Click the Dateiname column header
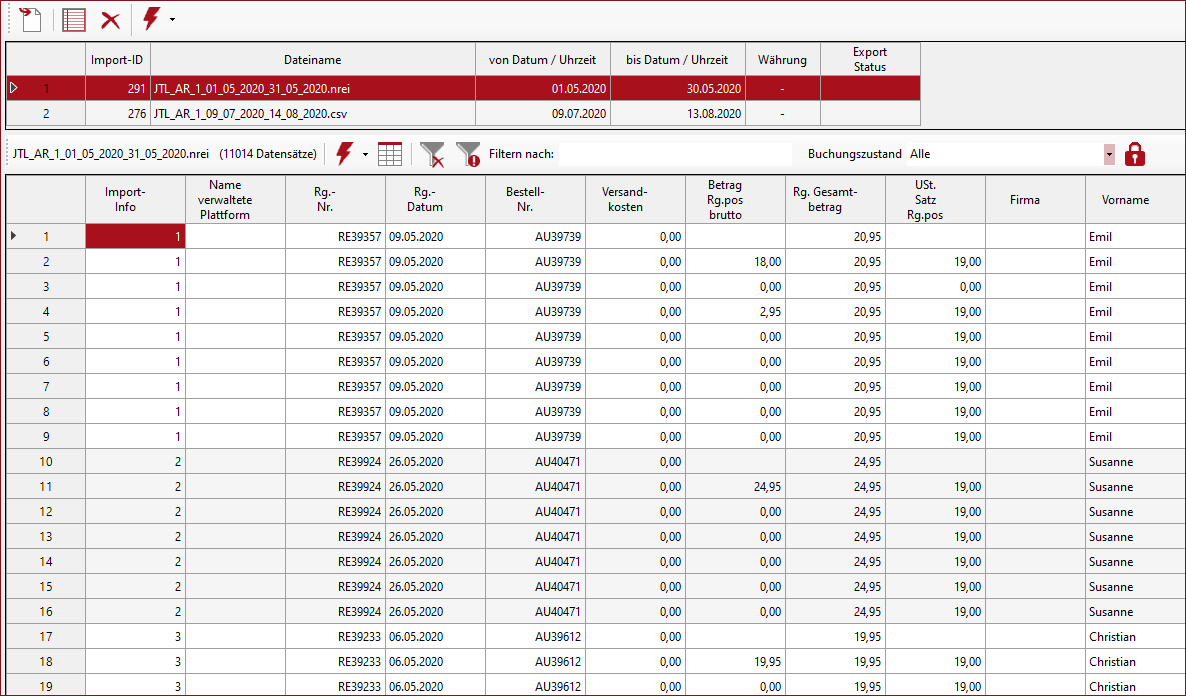Viewport: 1186px width, 696px height. point(312,60)
